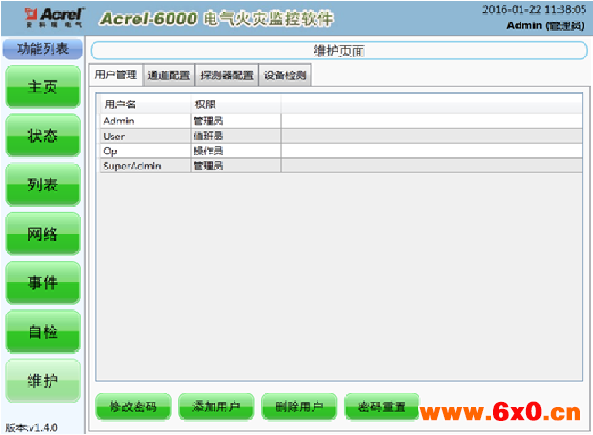Viewport: 593px width, 435px height.
Task: Click the 权限 column header
Action: pyautogui.click(x=236, y=104)
